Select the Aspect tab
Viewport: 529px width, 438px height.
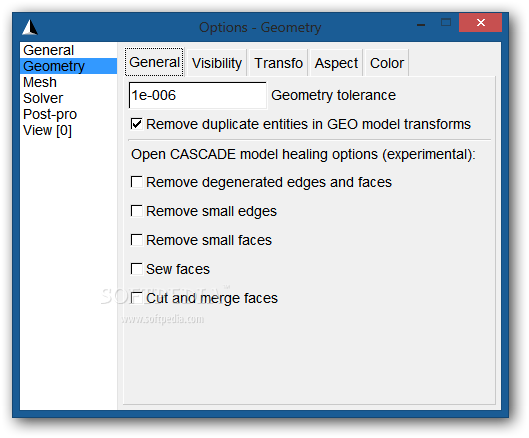[336, 63]
